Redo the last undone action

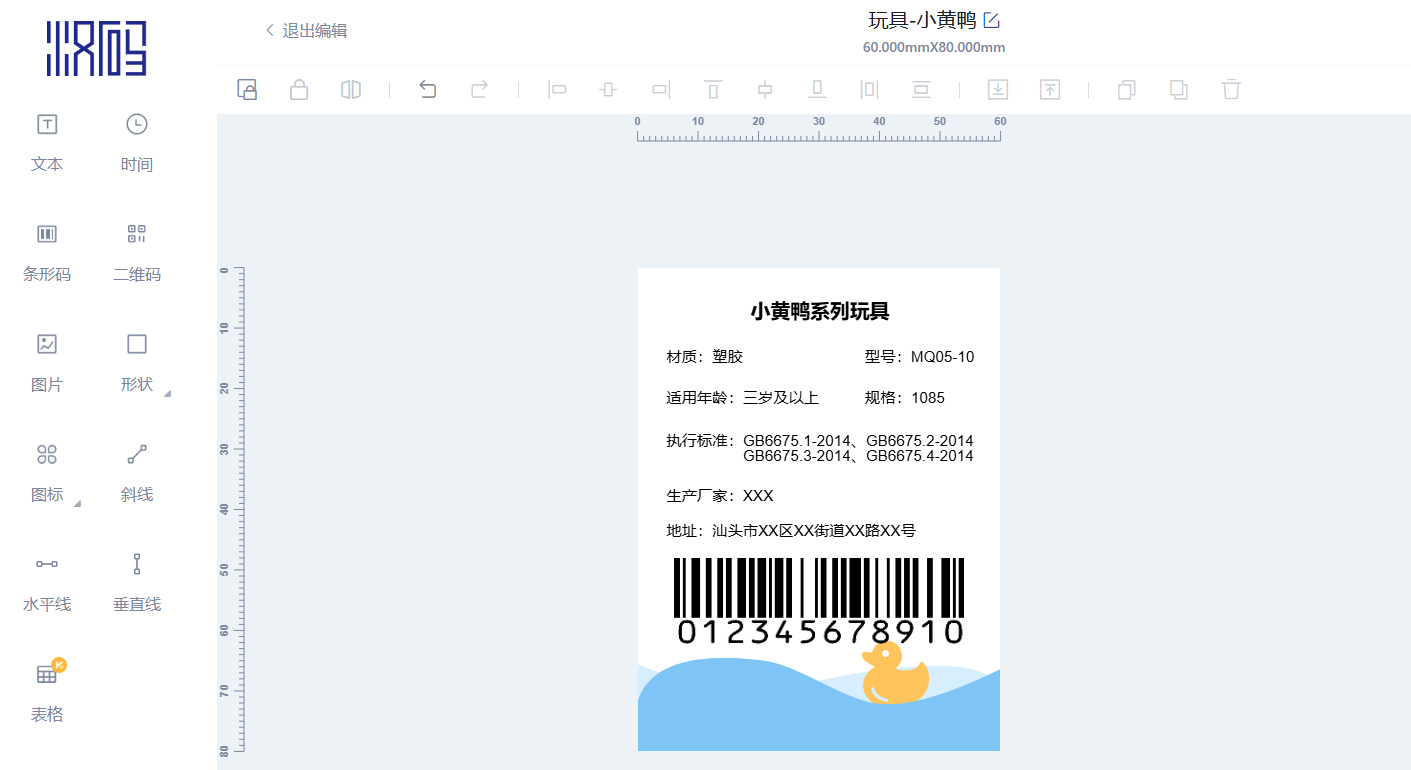(x=480, y=90)
